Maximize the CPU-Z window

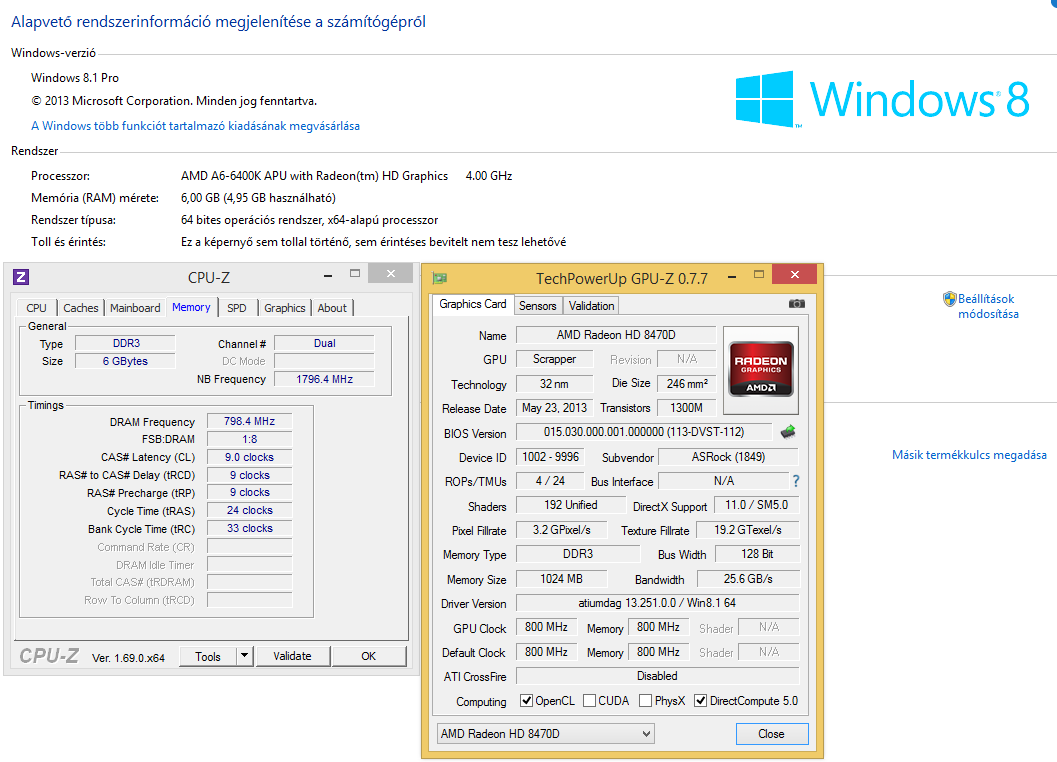click(x=355, y=274)
